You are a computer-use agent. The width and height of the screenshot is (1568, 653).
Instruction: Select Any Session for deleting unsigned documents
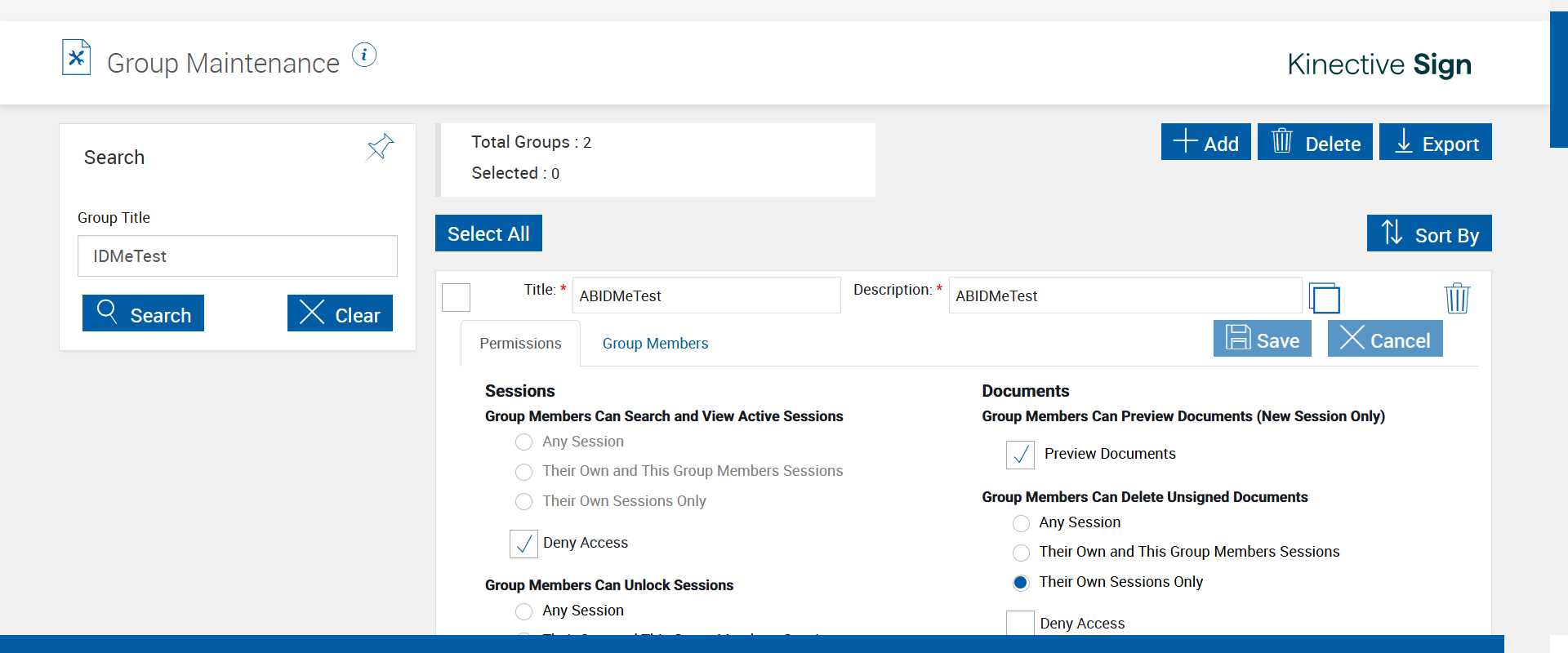coord(1021,523)
